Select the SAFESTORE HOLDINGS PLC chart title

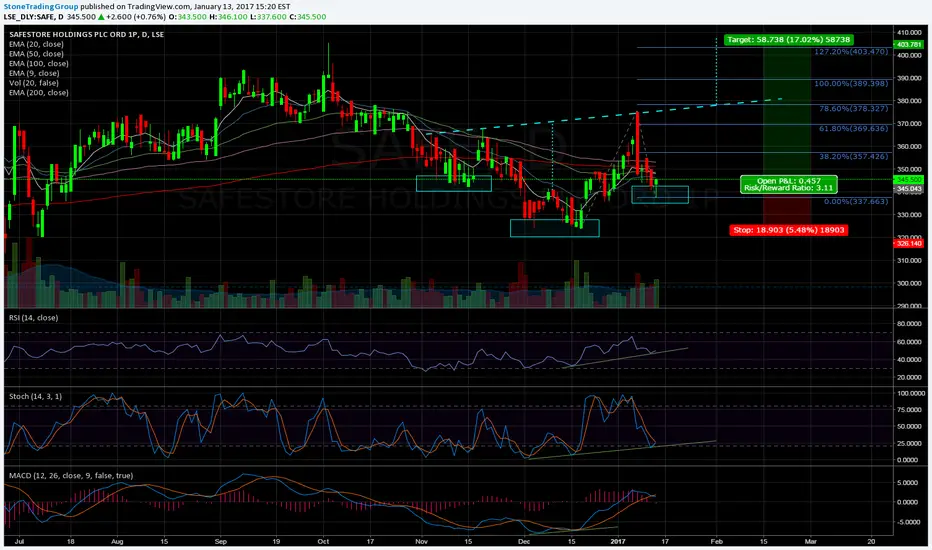tap(86, 34)
